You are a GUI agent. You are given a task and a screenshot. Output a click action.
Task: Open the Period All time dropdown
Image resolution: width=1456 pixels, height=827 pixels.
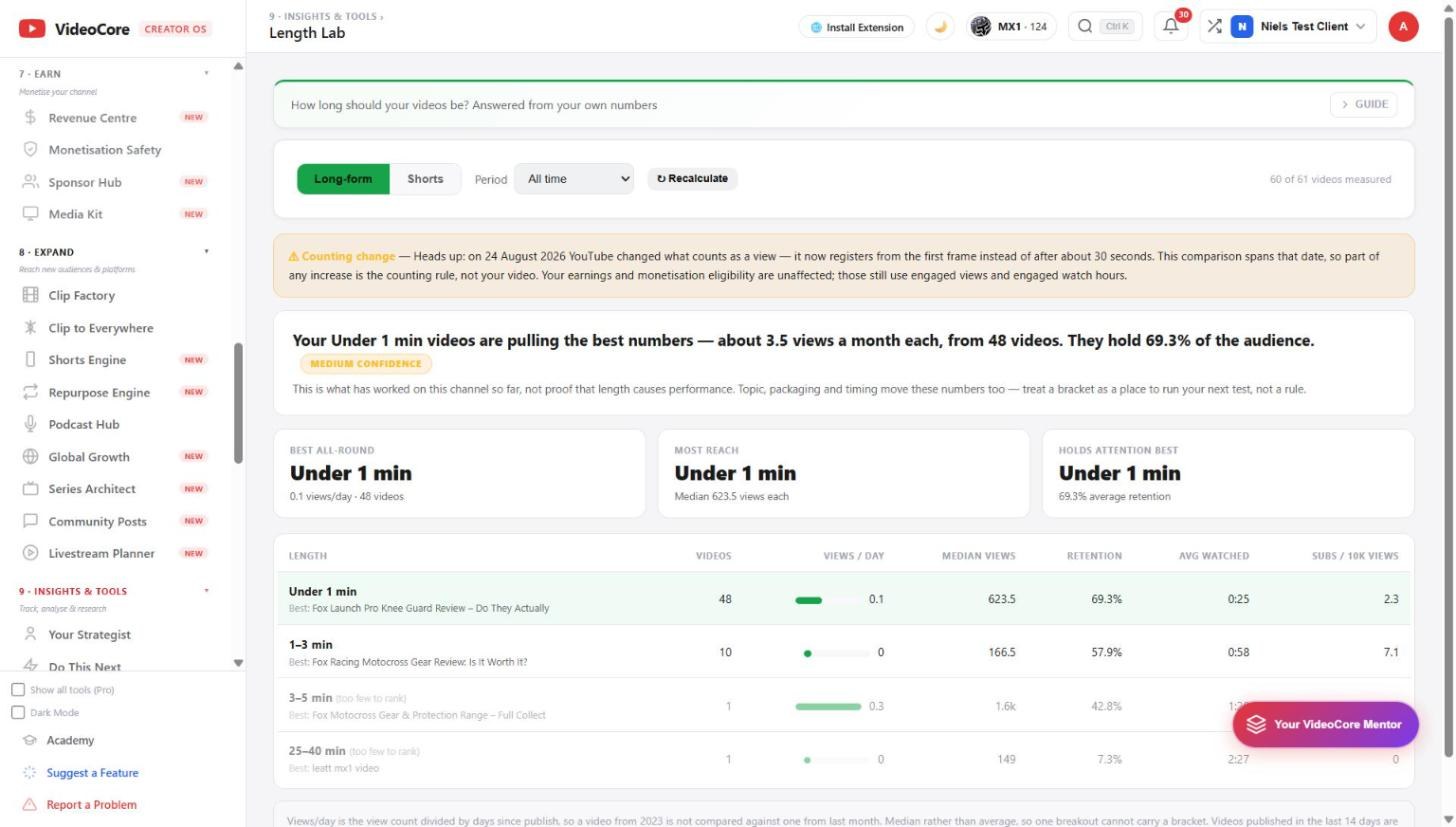tap(574, 179)
